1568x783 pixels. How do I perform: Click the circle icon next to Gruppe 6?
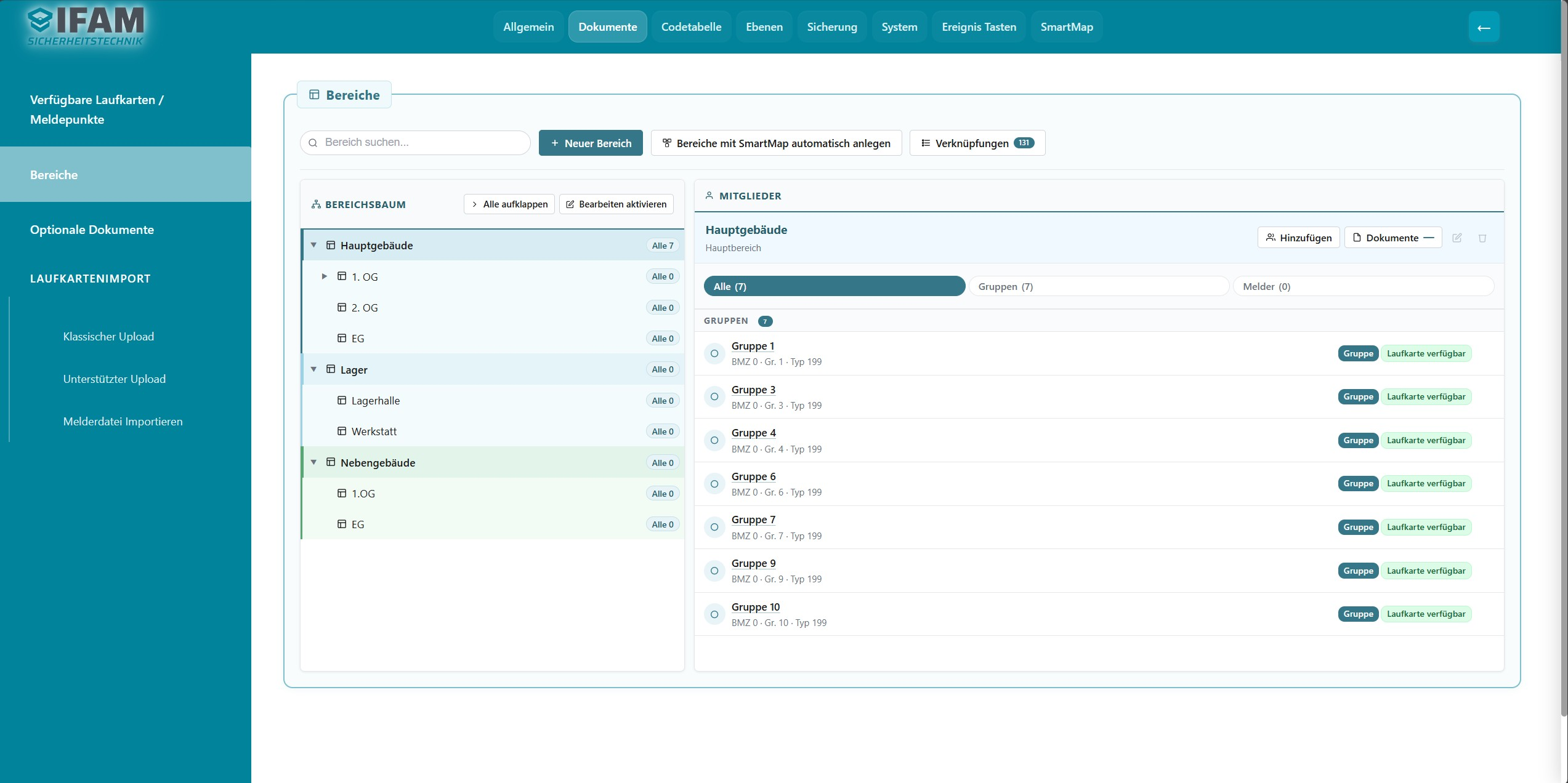coord(714,484)
